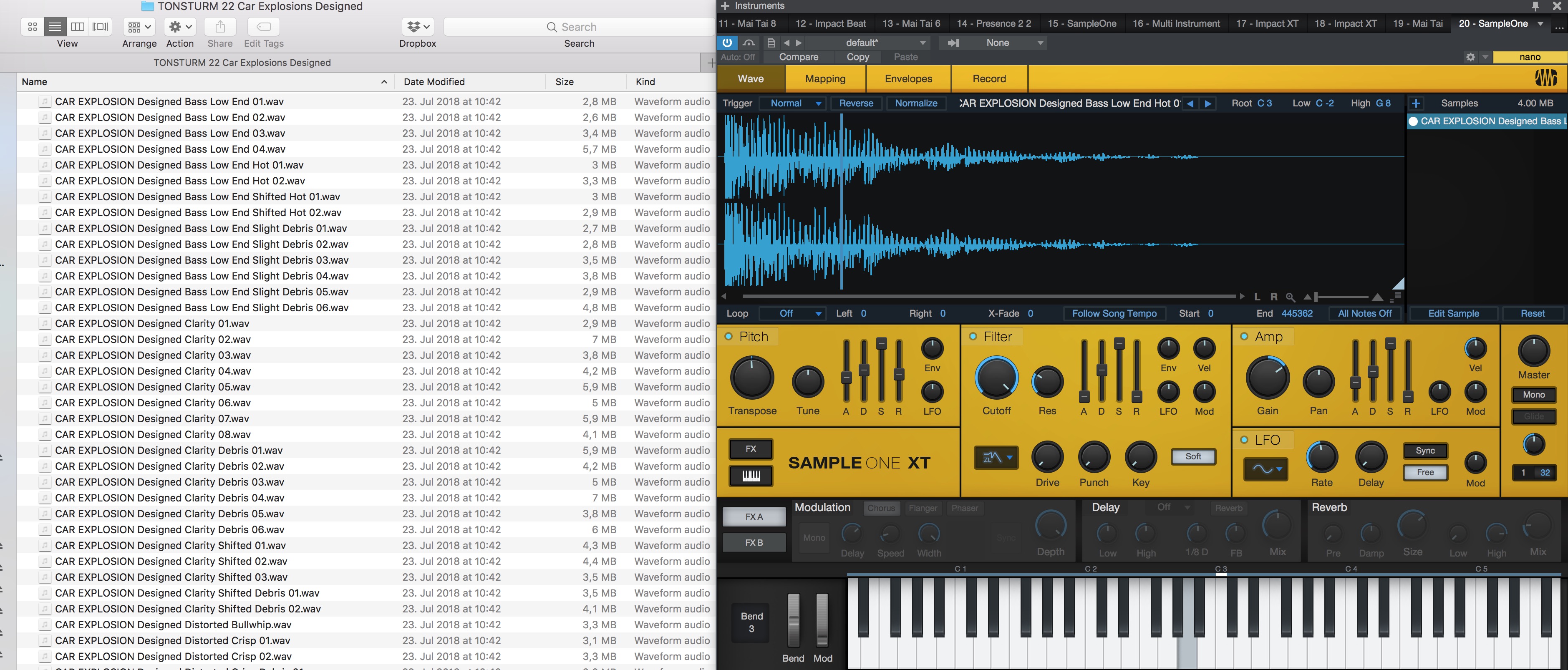Open the preset file document icon

click(x=771, y=43)
